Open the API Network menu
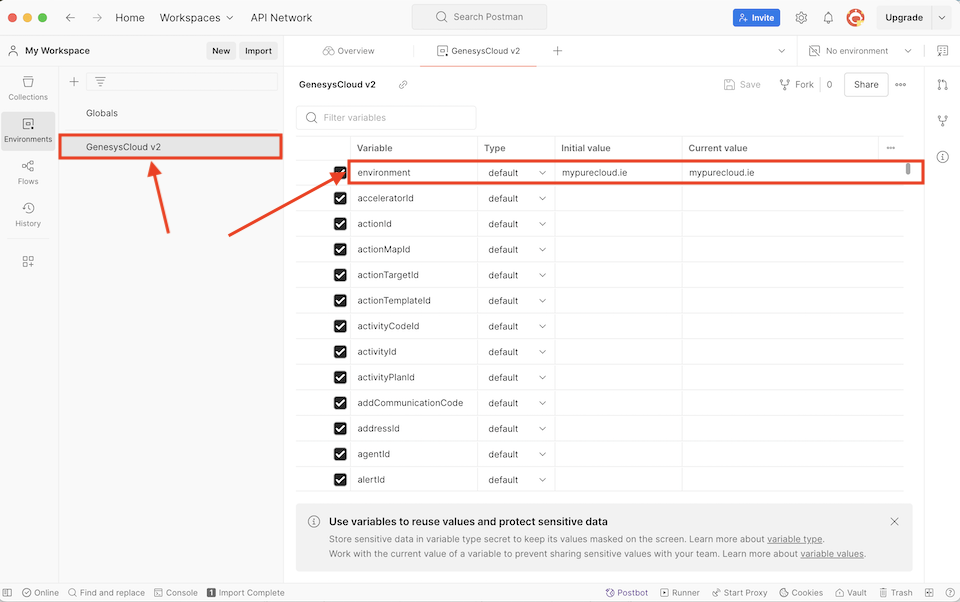Image resolution: width=960 pixels, height=602 pixels. coord(281,17)
